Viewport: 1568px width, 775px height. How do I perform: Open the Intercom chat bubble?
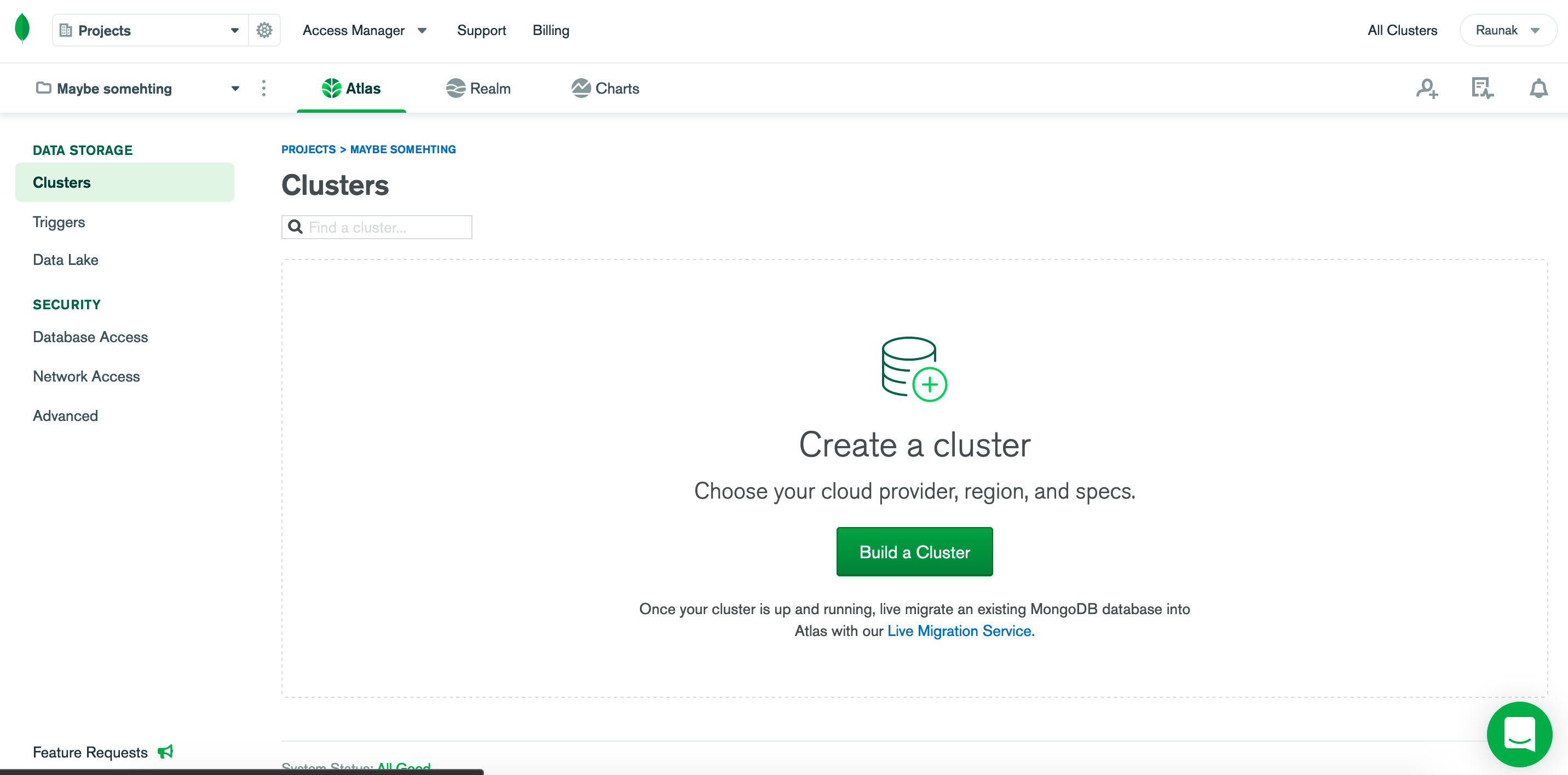pyautogui.click(x=1519, y=734)
